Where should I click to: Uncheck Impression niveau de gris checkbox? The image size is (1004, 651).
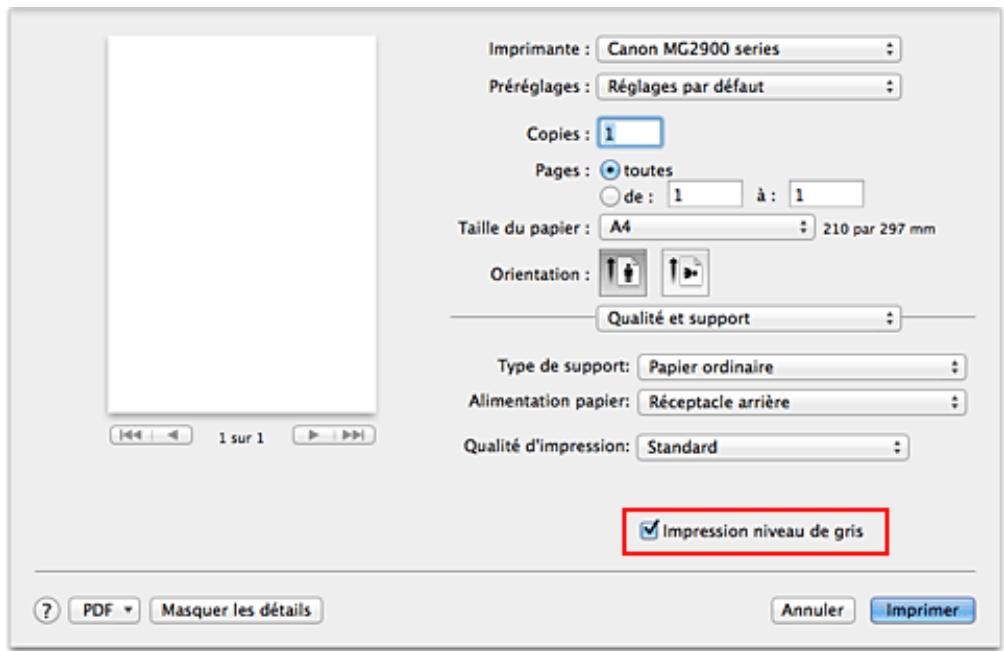pos(649,530)
